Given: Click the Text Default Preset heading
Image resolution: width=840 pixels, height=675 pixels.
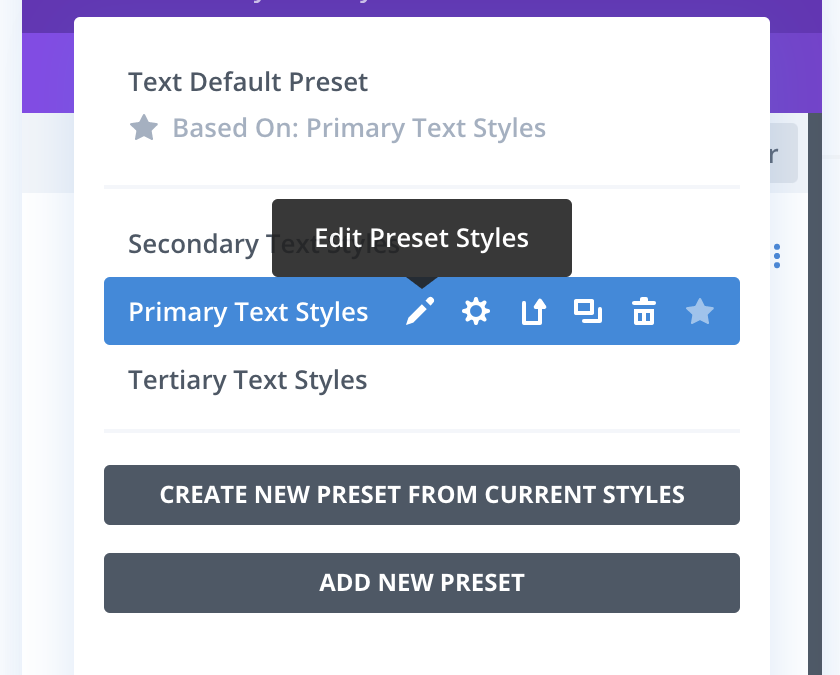Looking at the screenshot, I should 248,82.
